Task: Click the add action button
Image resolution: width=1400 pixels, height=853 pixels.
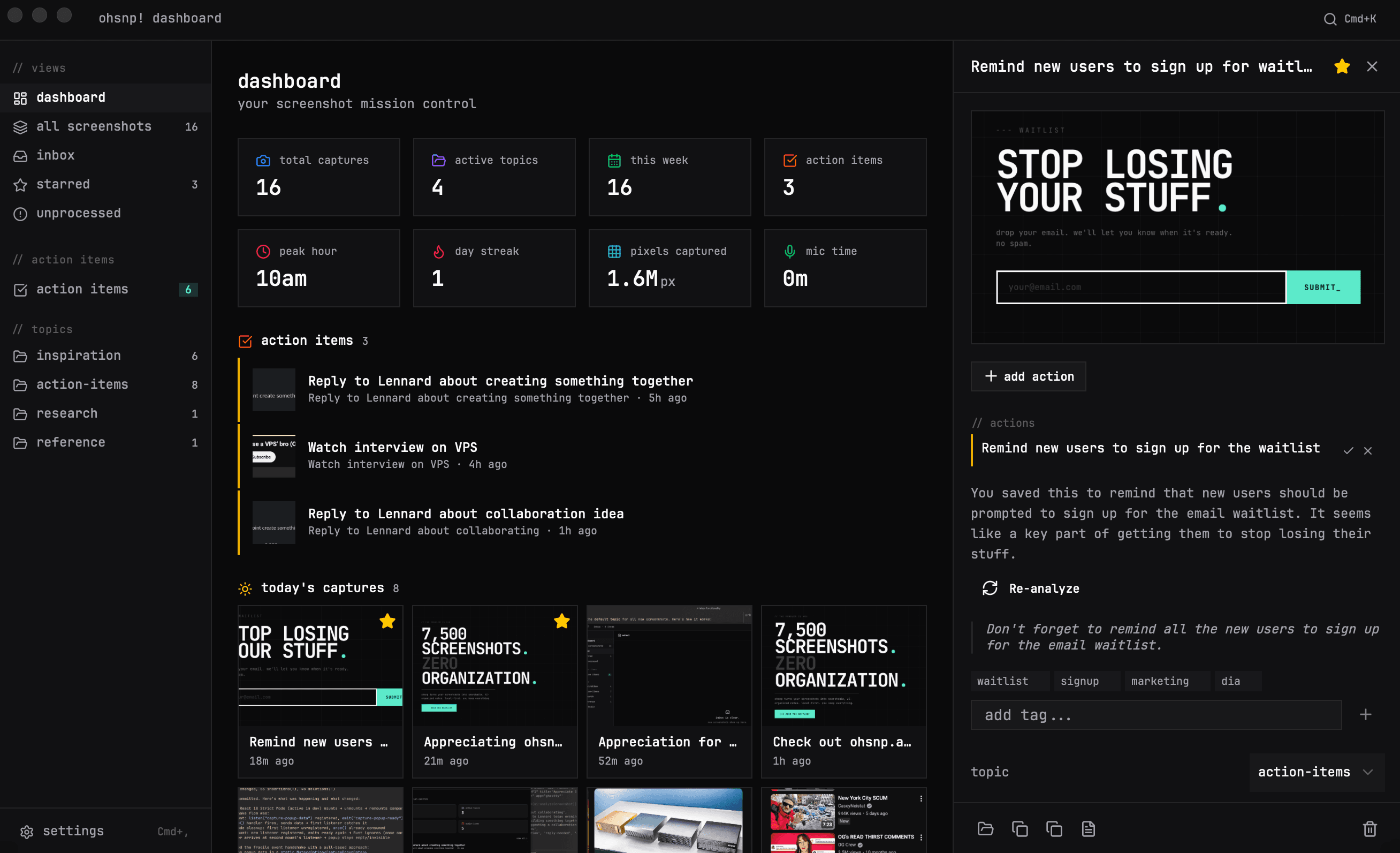Action: click(x=1028, y=376)
